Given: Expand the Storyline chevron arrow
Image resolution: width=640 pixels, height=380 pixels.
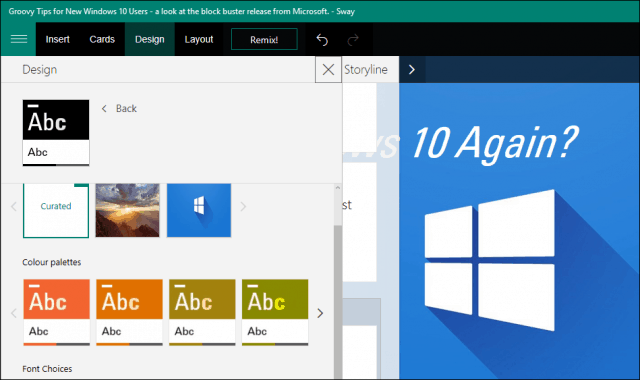Looking at the screenshot, I should click(412, 69).
